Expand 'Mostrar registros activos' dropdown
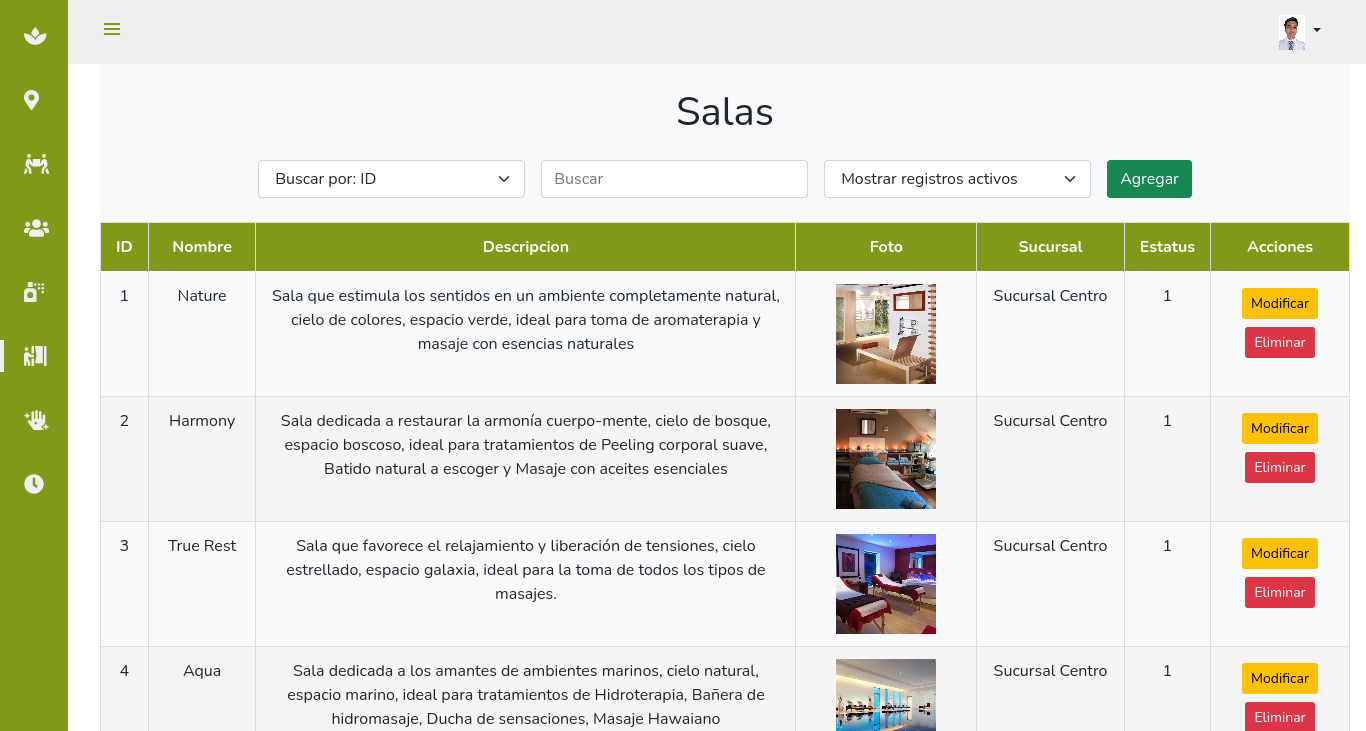 pyautogui.click(x=957, y=179)
